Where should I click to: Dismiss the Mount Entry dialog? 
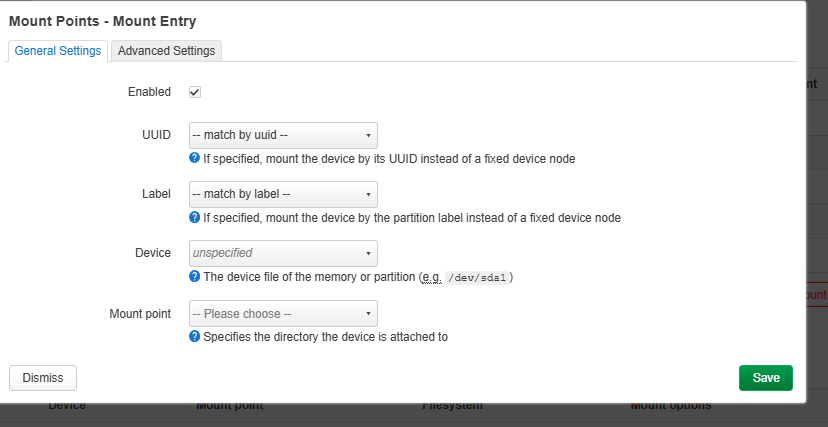(43, 378)
